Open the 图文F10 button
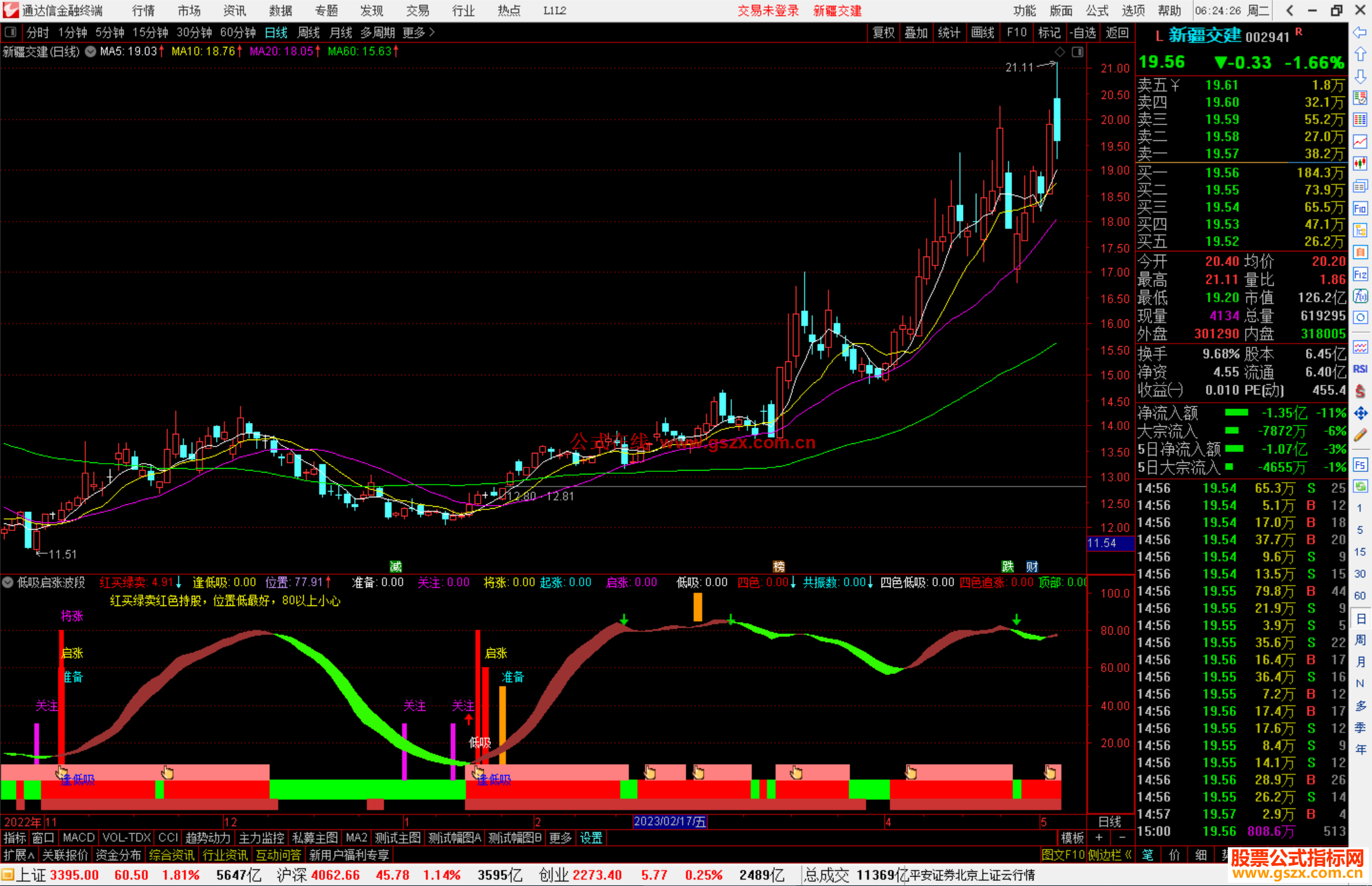This screenshot has height=886, width=1372. pos(1063,855)
